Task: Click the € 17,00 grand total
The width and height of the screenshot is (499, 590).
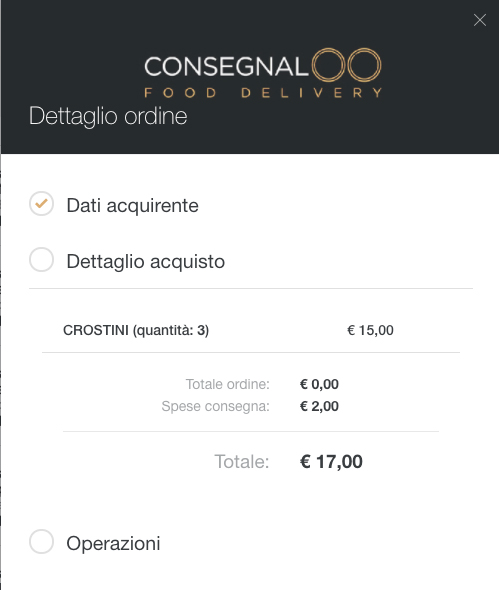Action: pos(331,462)
